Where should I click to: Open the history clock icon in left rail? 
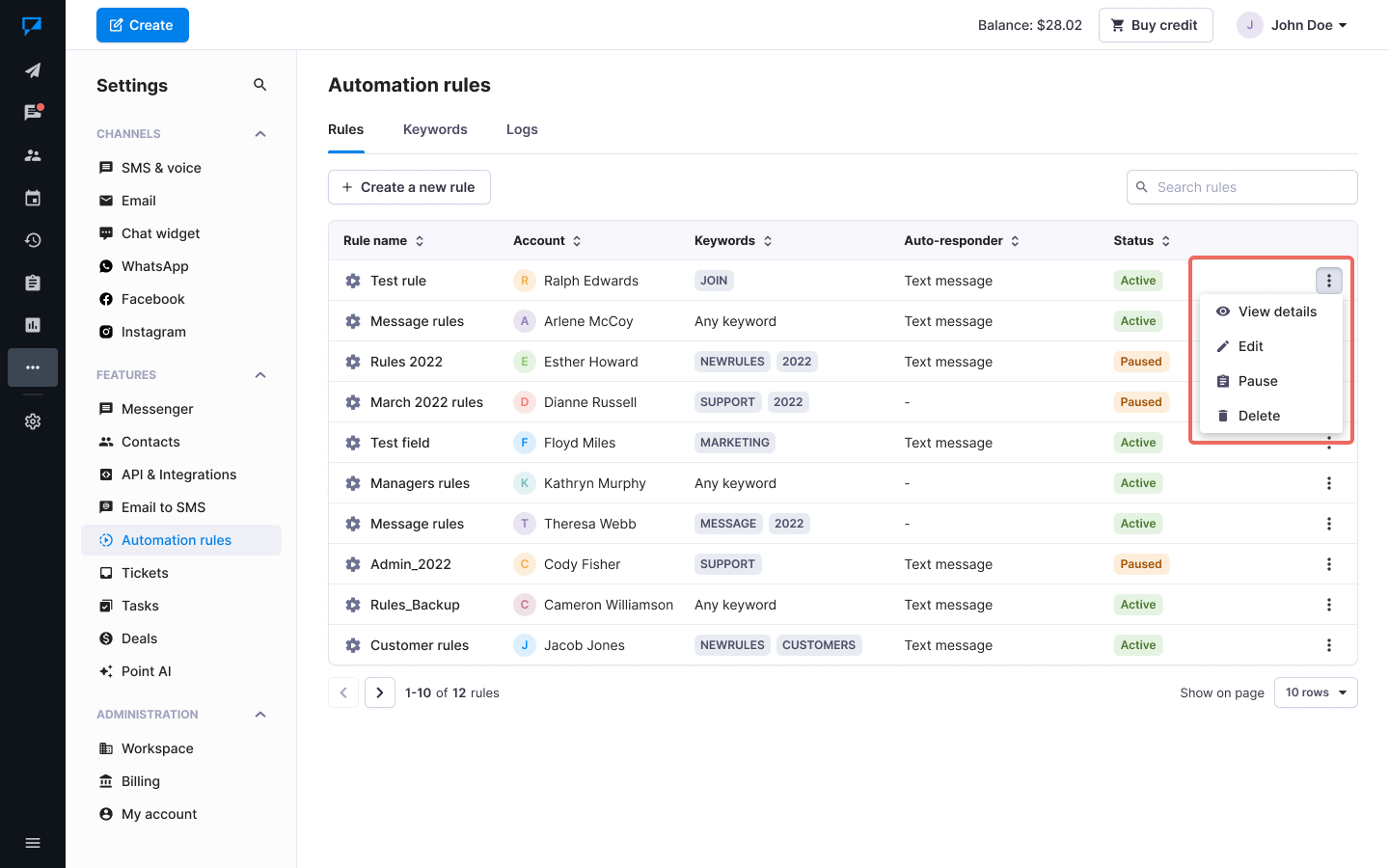click(33, 240)
